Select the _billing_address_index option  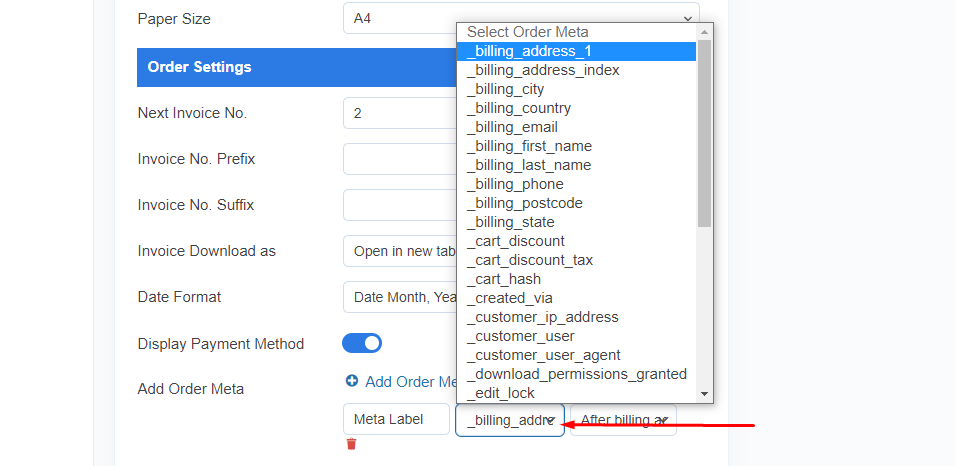(x=576, y=70)
